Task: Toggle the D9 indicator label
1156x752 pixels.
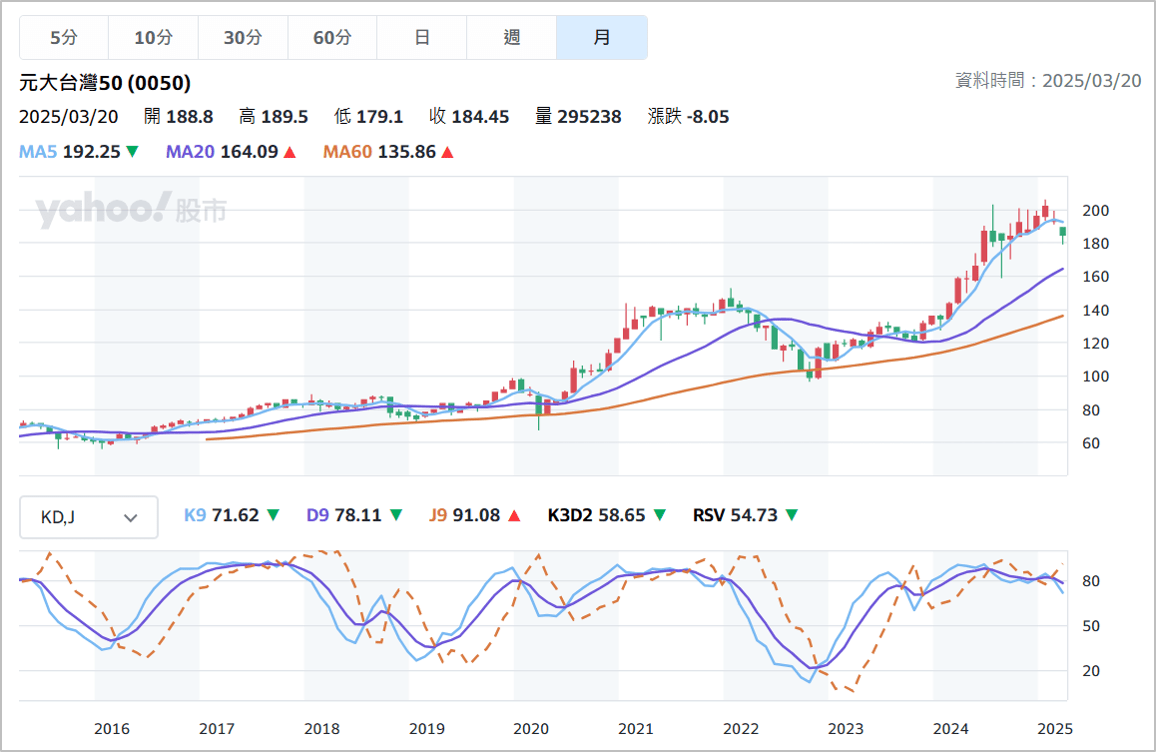Action: [316, 513]
